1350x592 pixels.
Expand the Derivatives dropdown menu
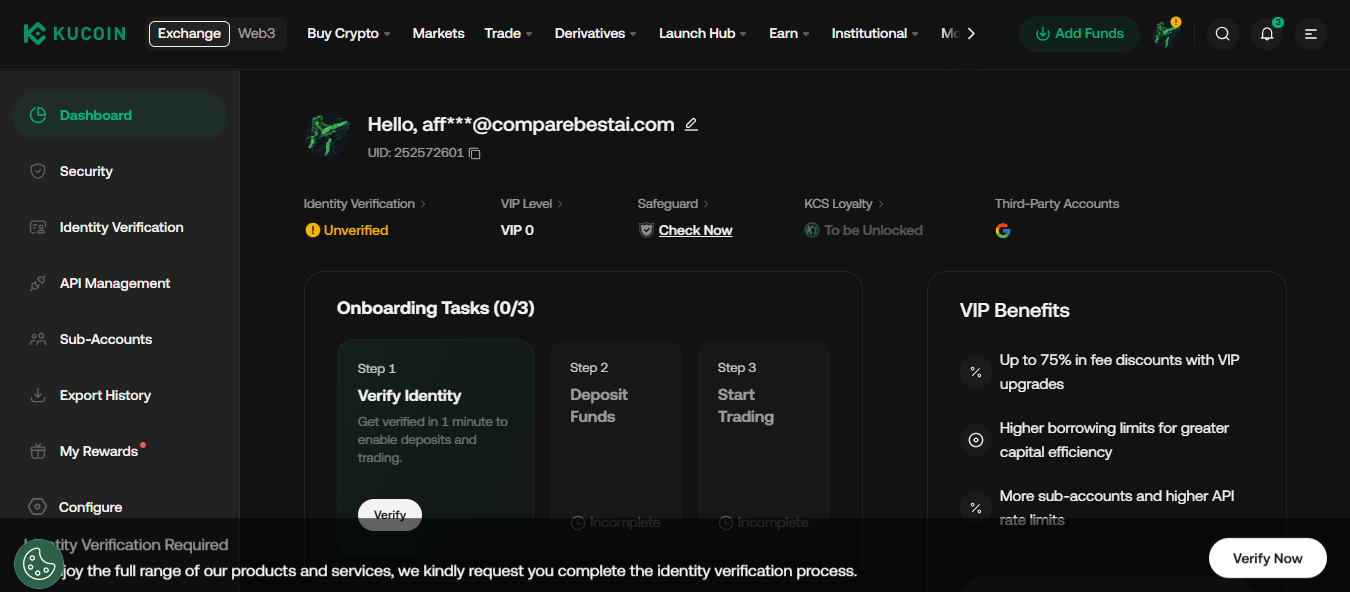[x=596, y=34]
